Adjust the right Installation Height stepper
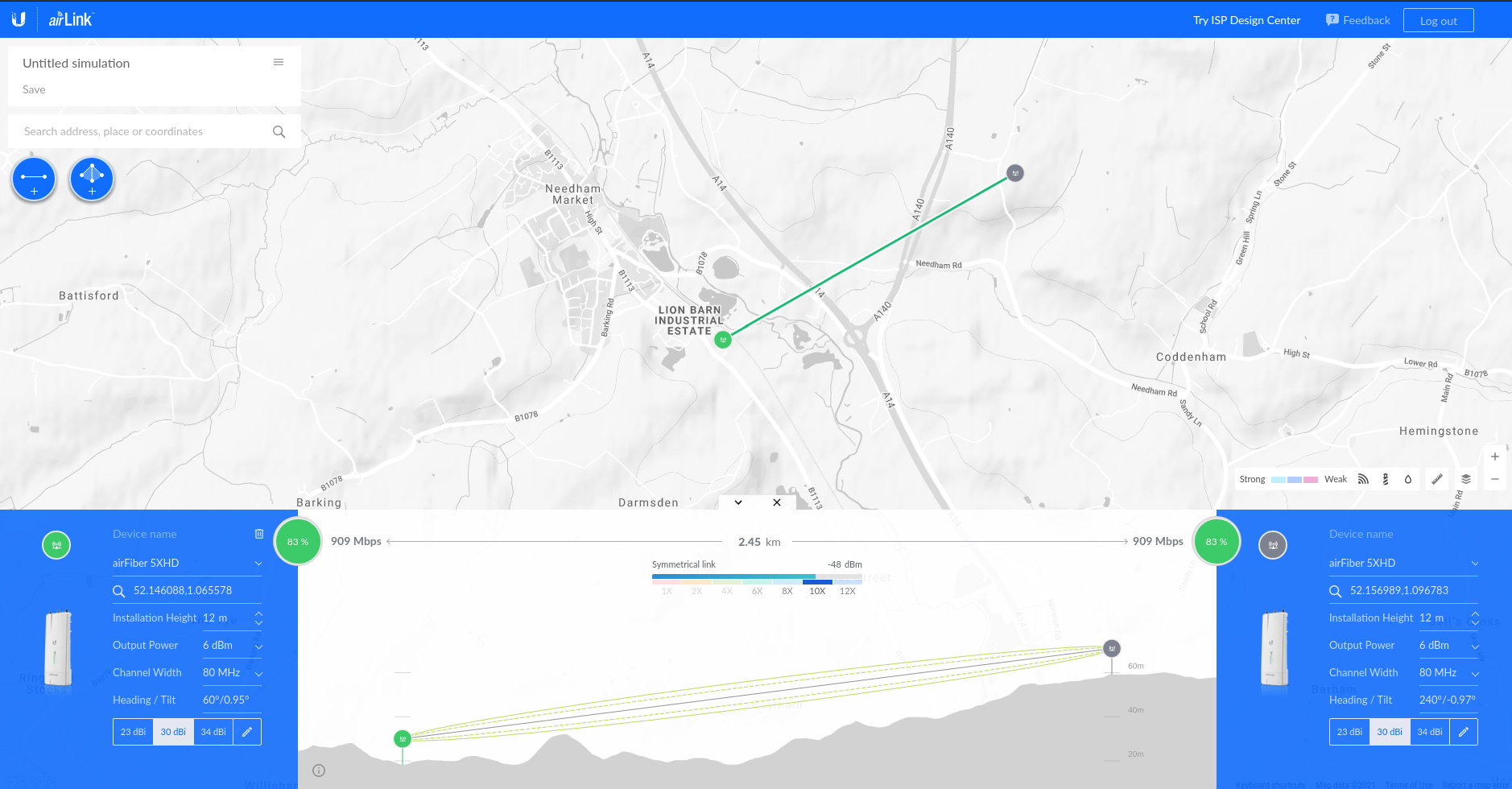This screenshot has width=1512, height=789. (1475, 618)
